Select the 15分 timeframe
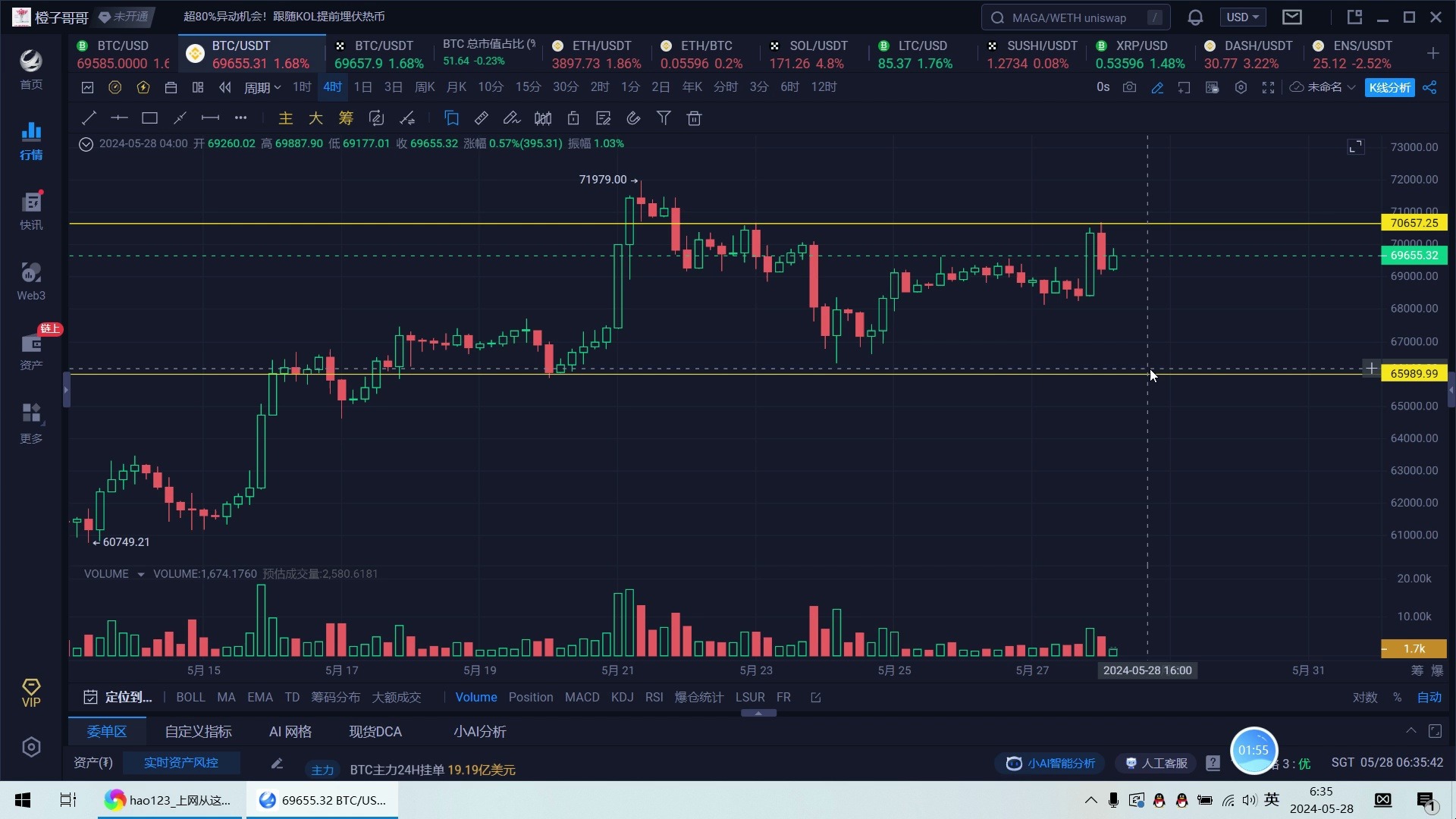 tap(528, 87)
